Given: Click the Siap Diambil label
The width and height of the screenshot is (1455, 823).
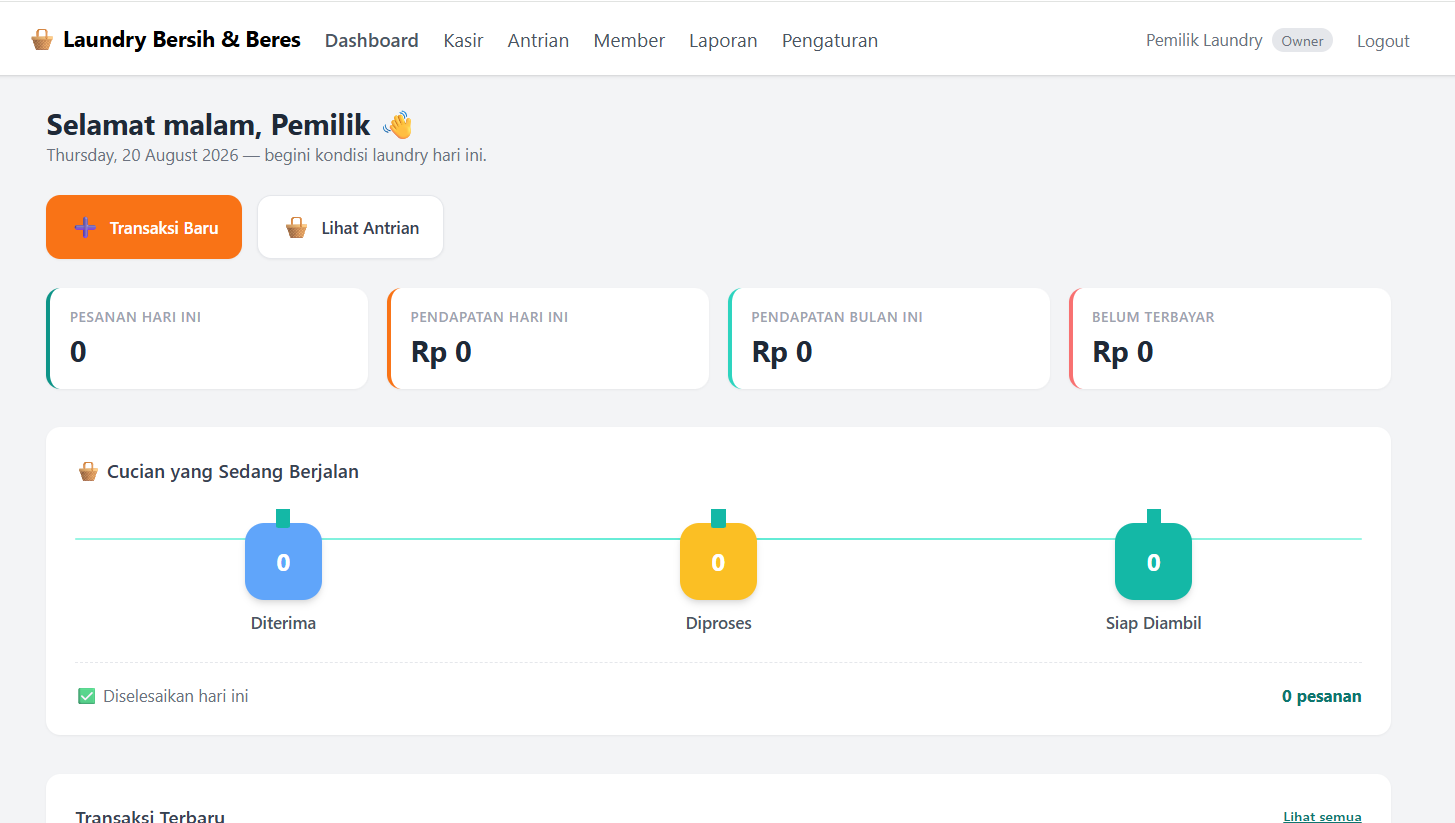Looking at the screenshot, I should pos(1153,623).
